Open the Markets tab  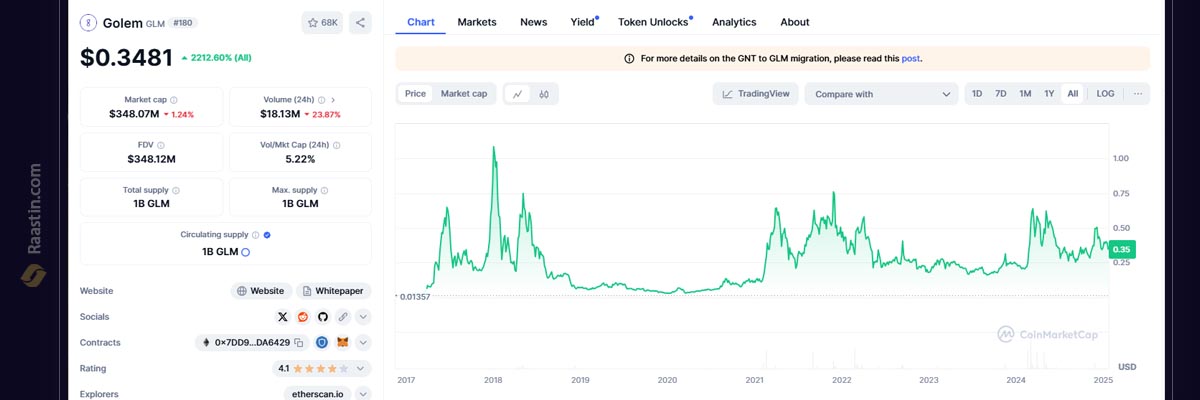(x=477, y=22)
